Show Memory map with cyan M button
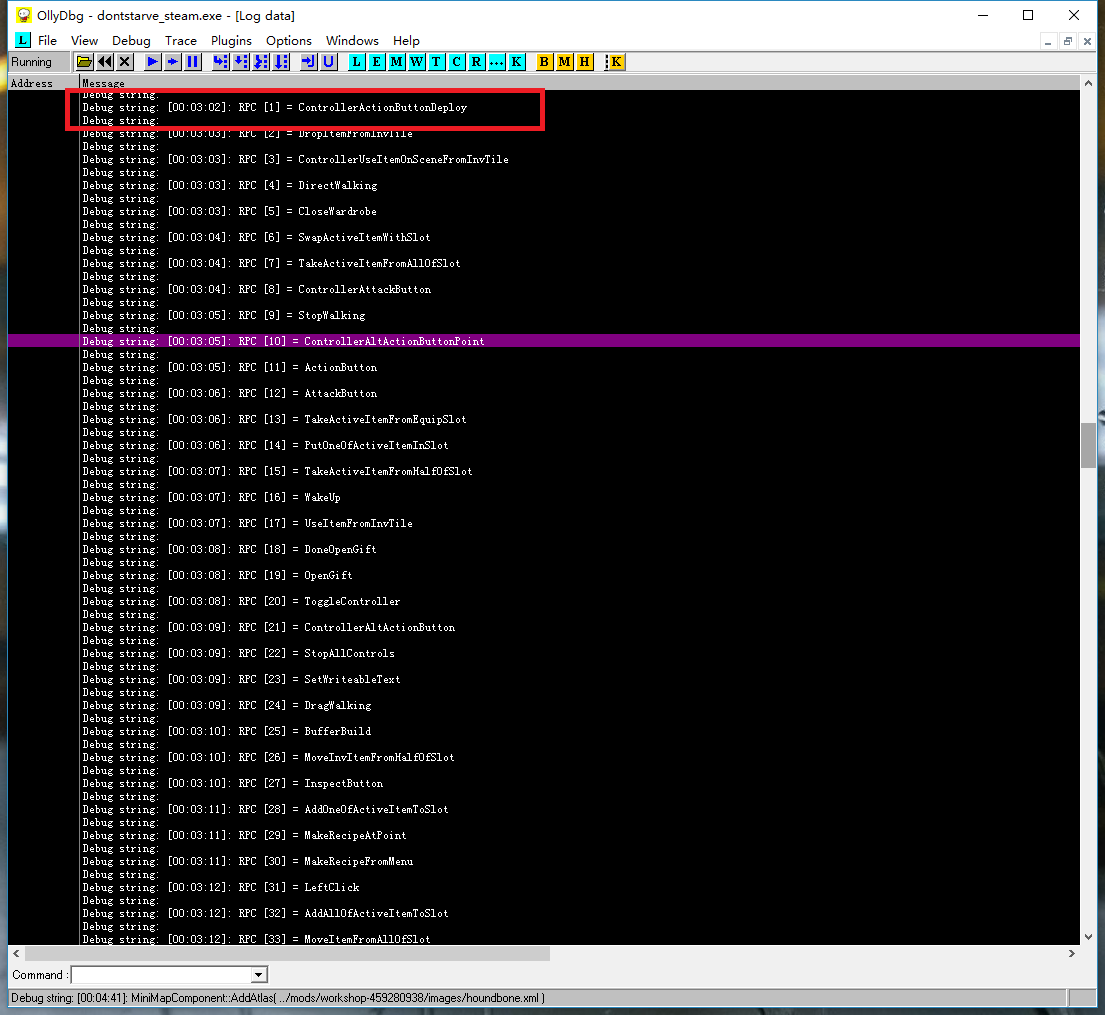This screenshot has height=1015, width=1105. coord(397,62)
